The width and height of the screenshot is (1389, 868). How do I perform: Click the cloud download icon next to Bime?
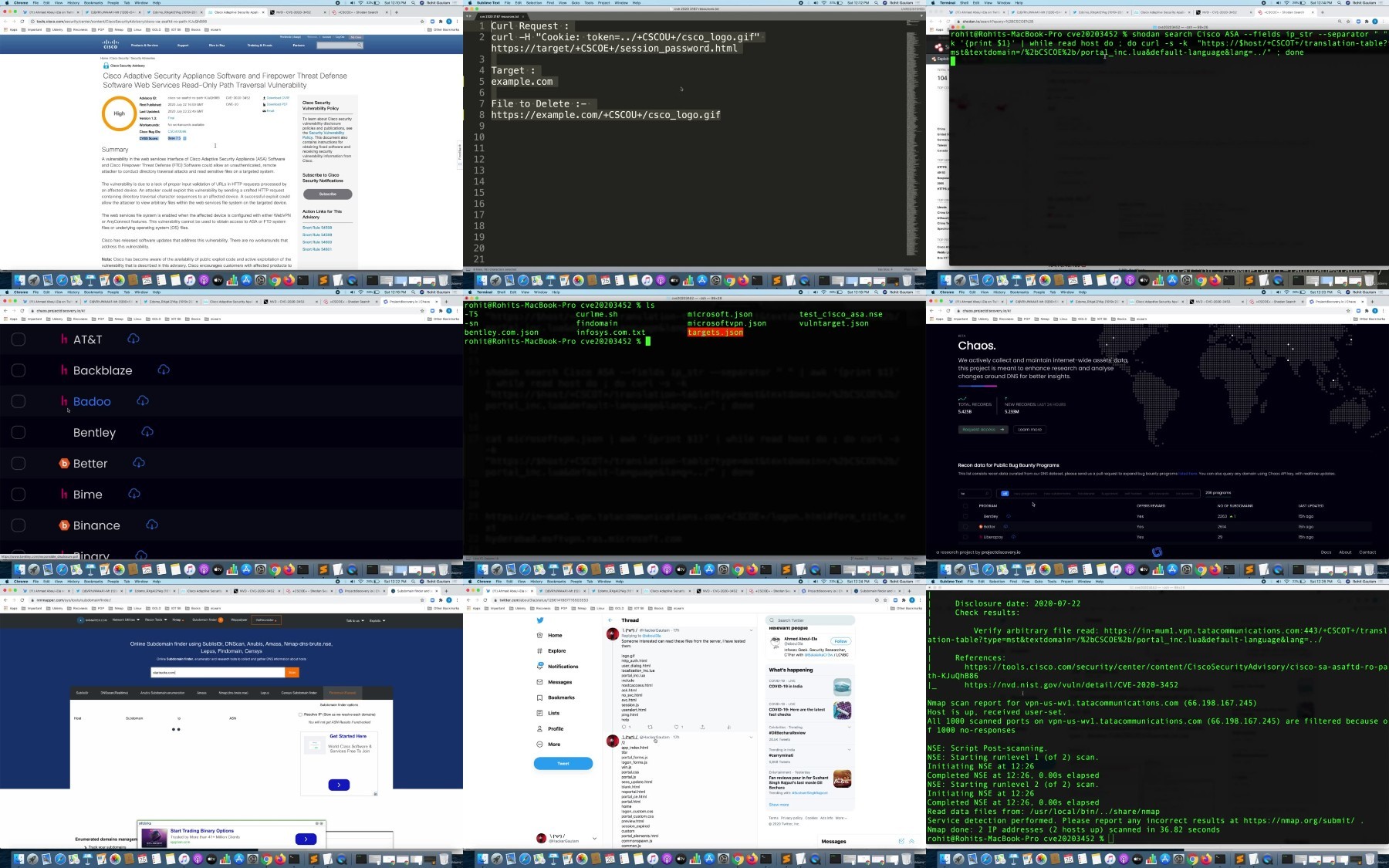[x=134, y=494]
